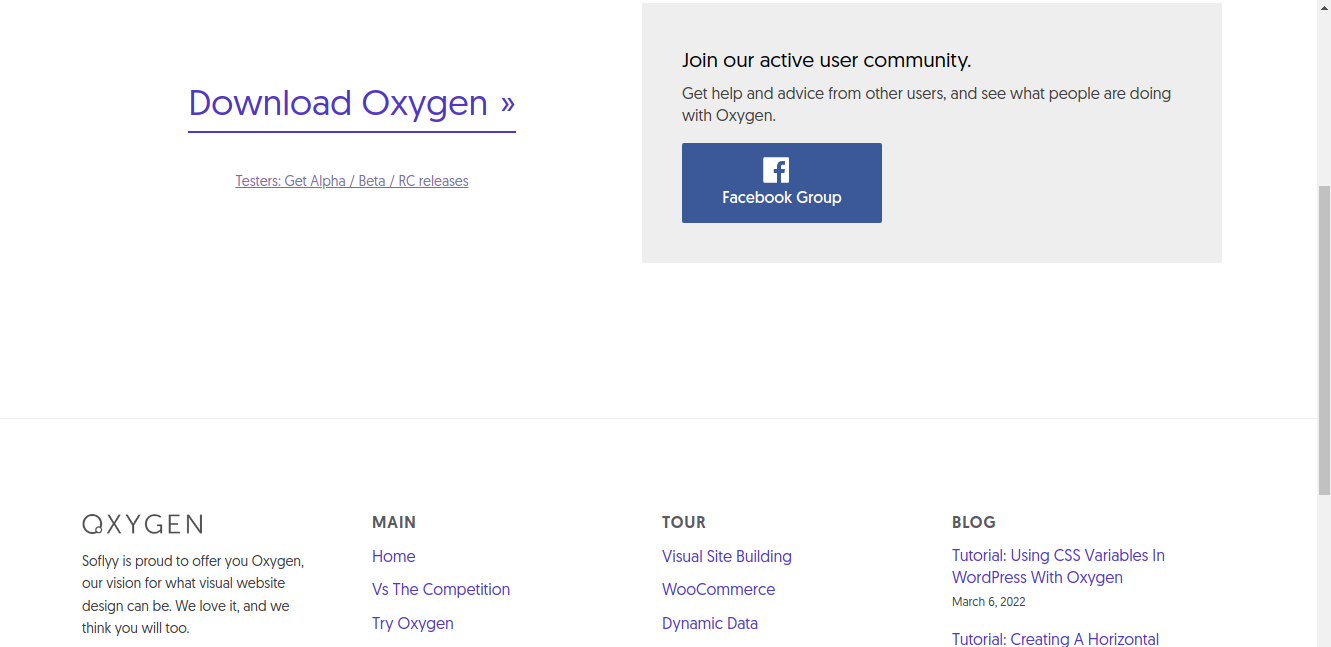The width and height of the screenshot is (1331, 647).
Task: Click the Facebook logo icon in the button
Action: tap(776, 170)
